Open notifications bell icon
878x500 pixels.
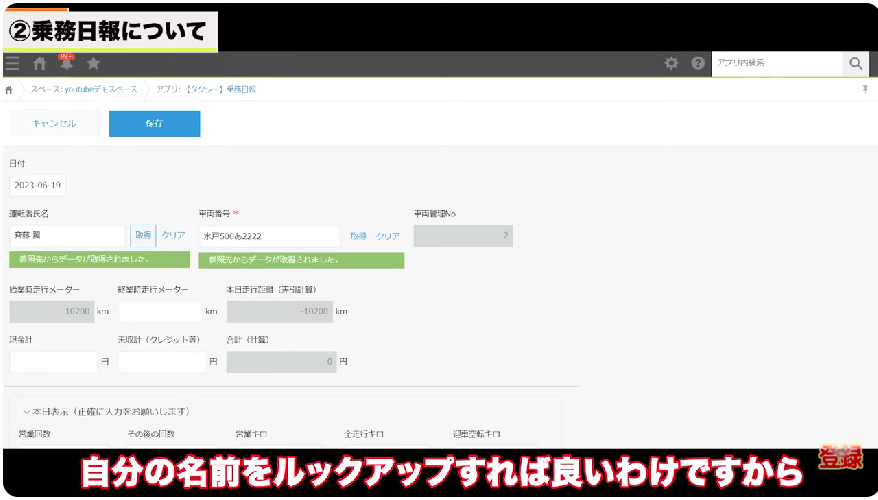pyautogui.click(x=66, y=64)
